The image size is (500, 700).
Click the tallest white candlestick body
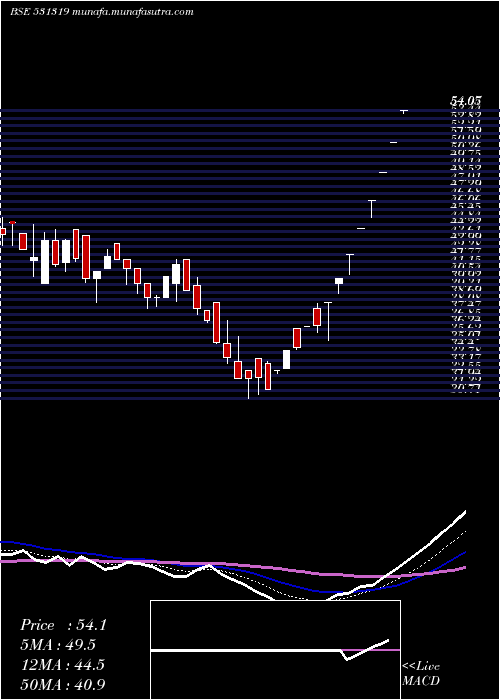pos(45,262)
